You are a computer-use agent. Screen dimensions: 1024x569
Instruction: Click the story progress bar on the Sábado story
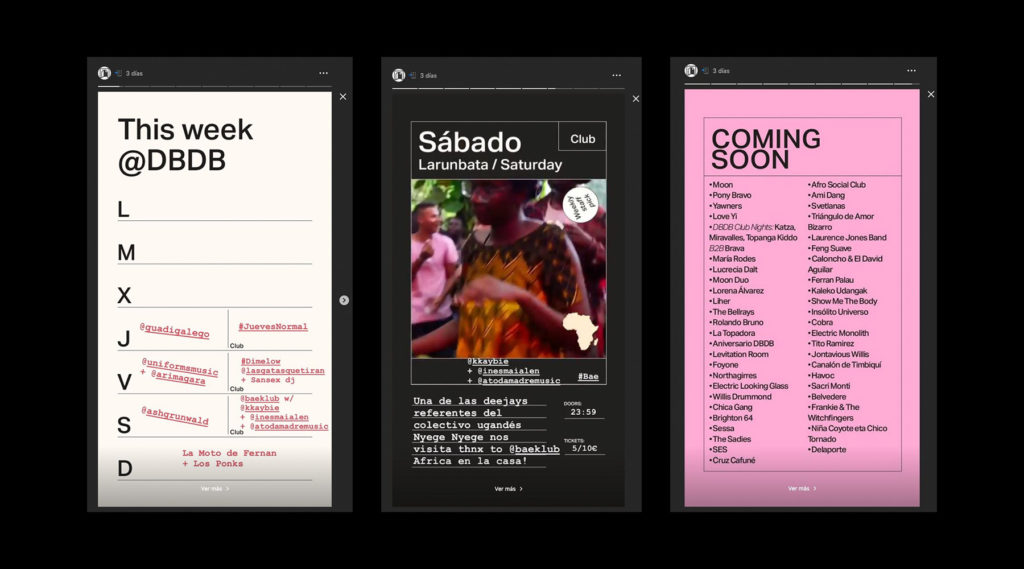click(x=508, y=88)
